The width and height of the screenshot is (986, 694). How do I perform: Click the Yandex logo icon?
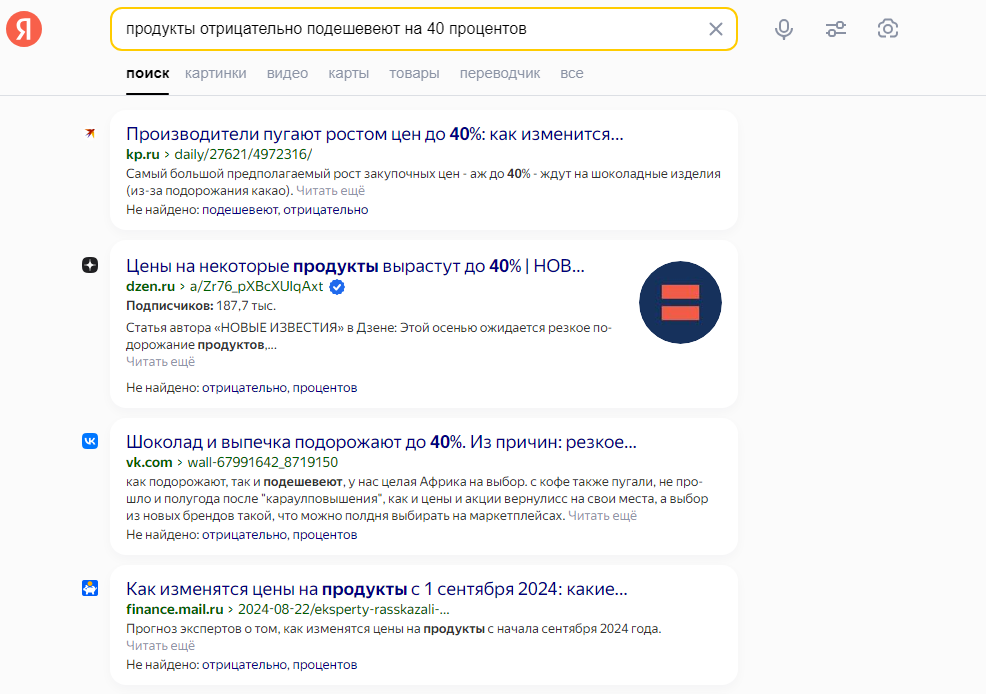pyautogui.click(x=24, y=29)
